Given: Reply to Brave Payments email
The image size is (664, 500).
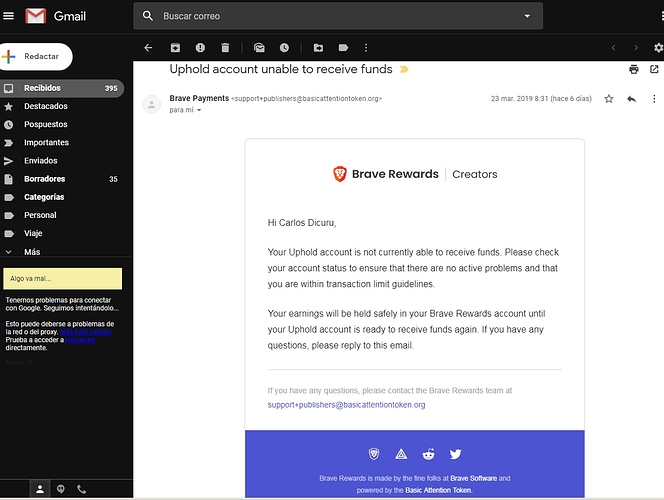Looking at the screenshot, I should coord(631,99).
